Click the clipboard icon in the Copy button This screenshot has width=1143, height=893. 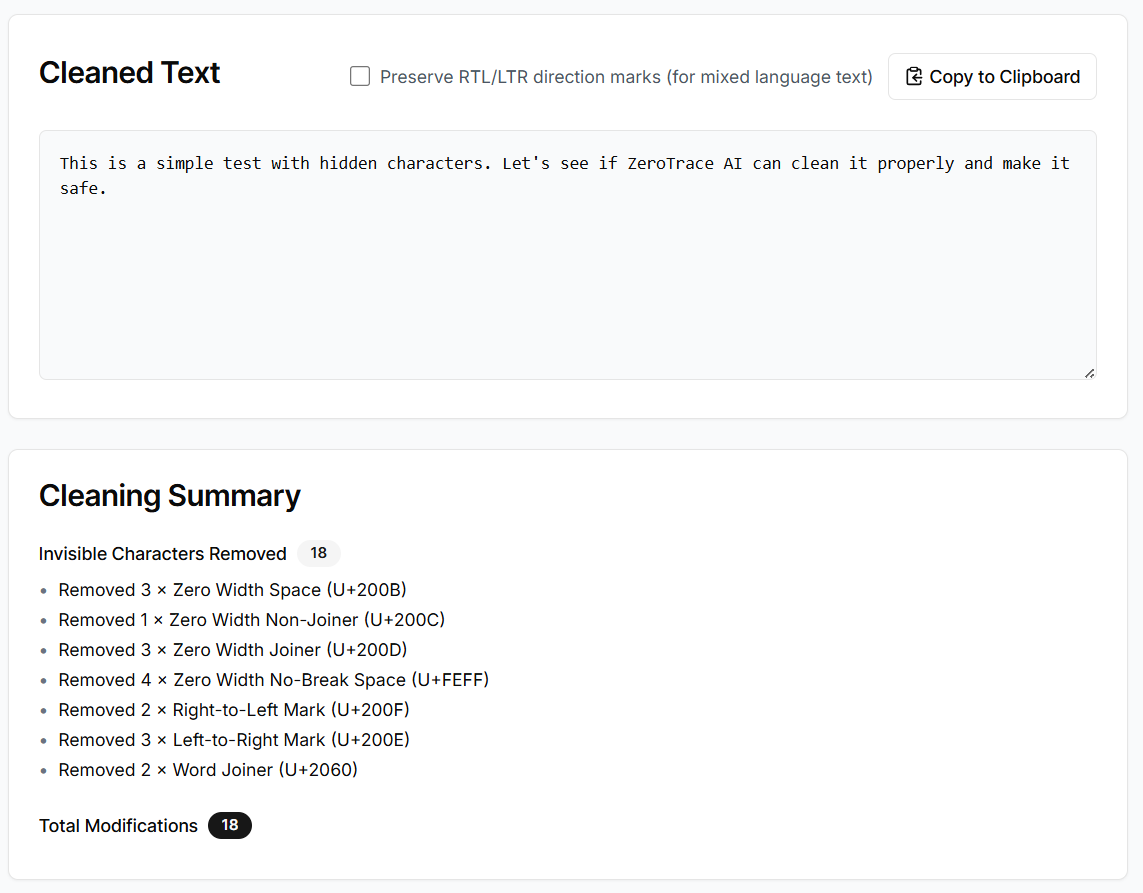click(x=913, y=77)
